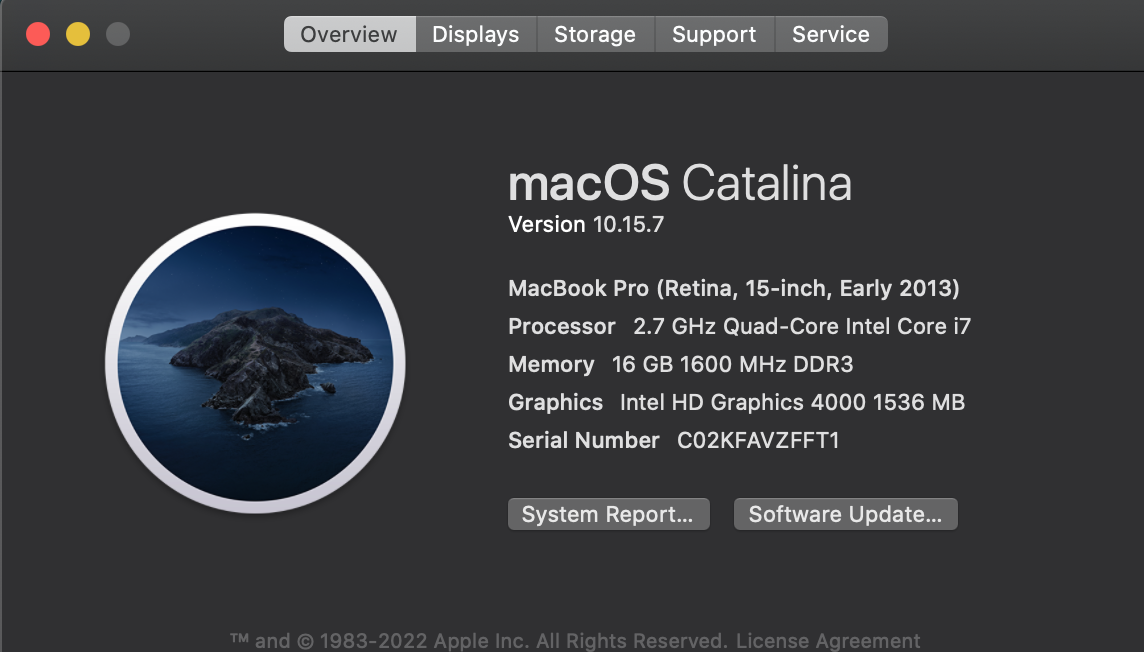
Task: Click the Serial Number label
Action: coord(584,441)
